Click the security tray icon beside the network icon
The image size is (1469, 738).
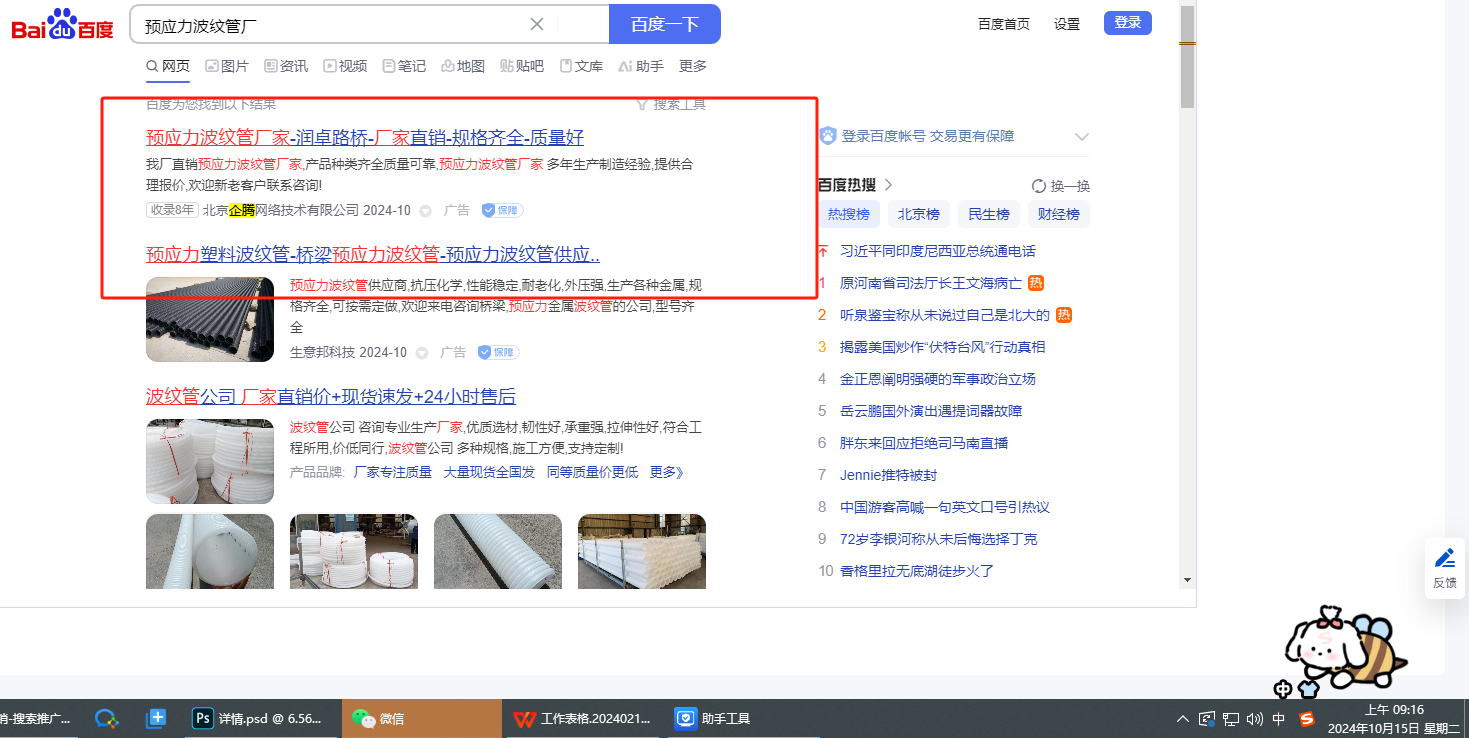click(1207, 718)
